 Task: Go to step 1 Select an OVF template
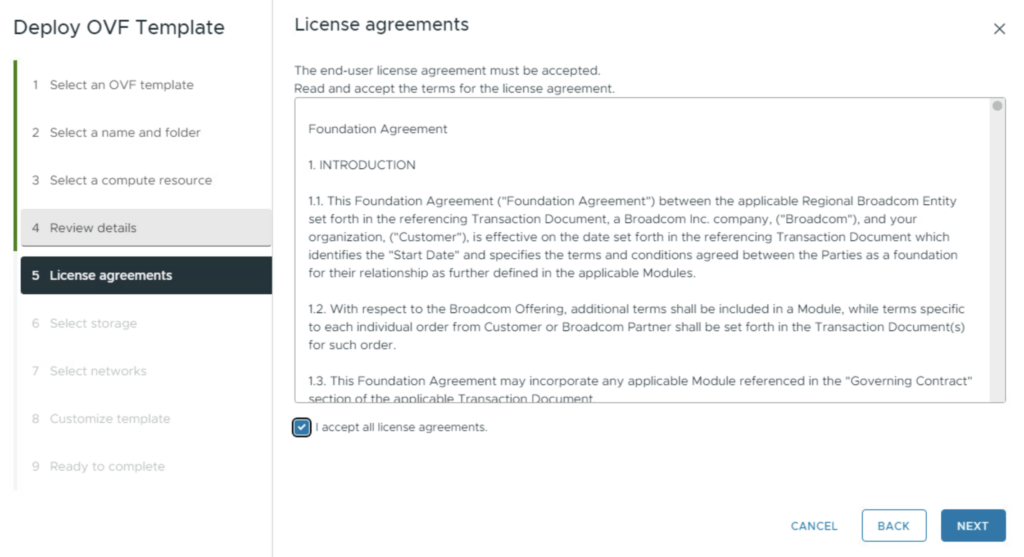tap(121, 85)
